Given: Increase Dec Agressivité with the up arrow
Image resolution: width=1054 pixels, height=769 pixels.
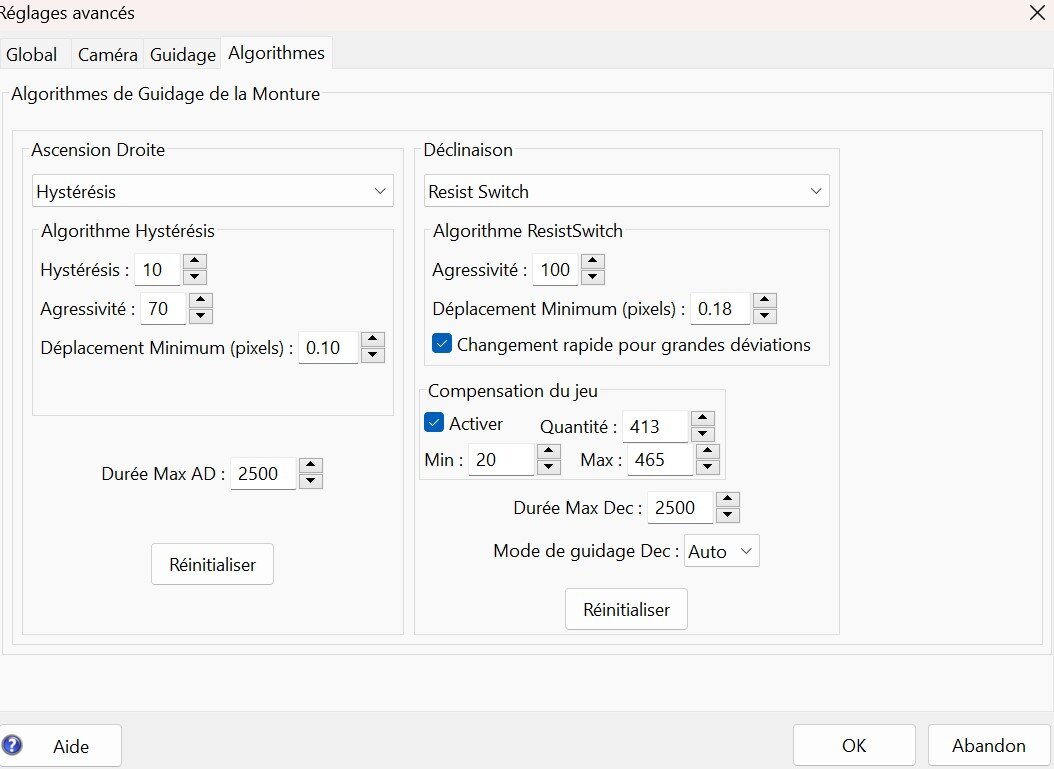Looking at the screenshot, I should (592, 262).
